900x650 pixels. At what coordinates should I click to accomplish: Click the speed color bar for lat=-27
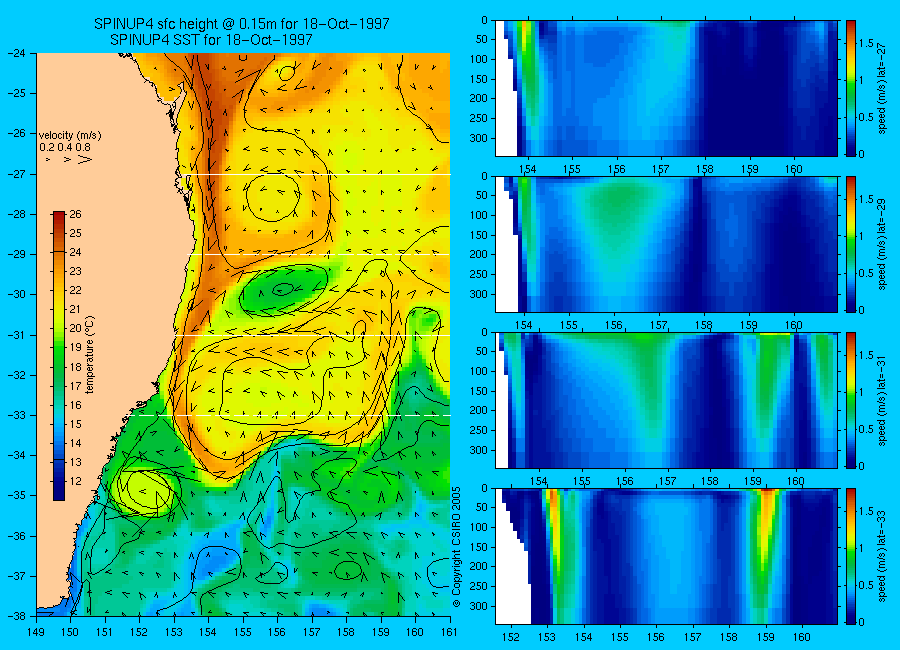851,88
